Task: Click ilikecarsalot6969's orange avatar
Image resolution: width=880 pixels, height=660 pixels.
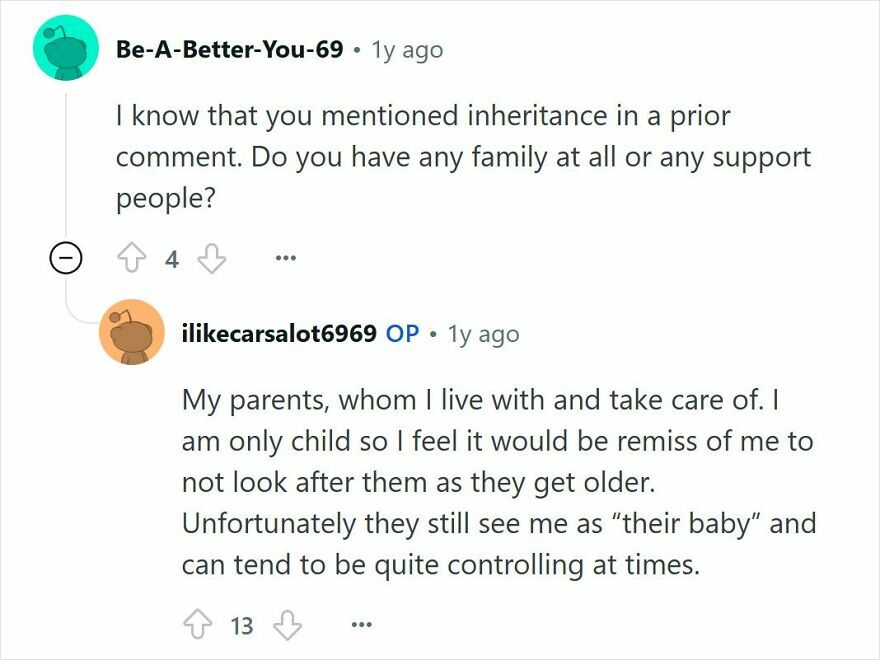Action: 132,334
